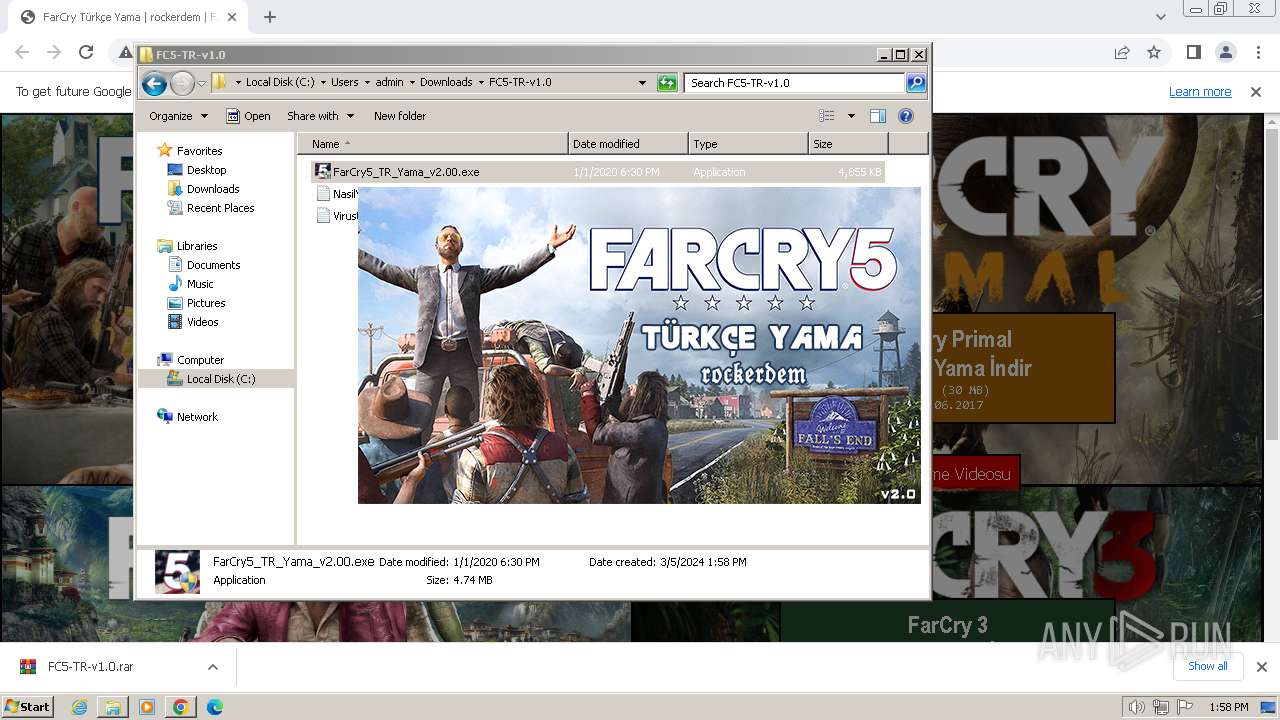Click admin in the address breadcrumb
The image size is (1280, 720).
coord(389,83)
